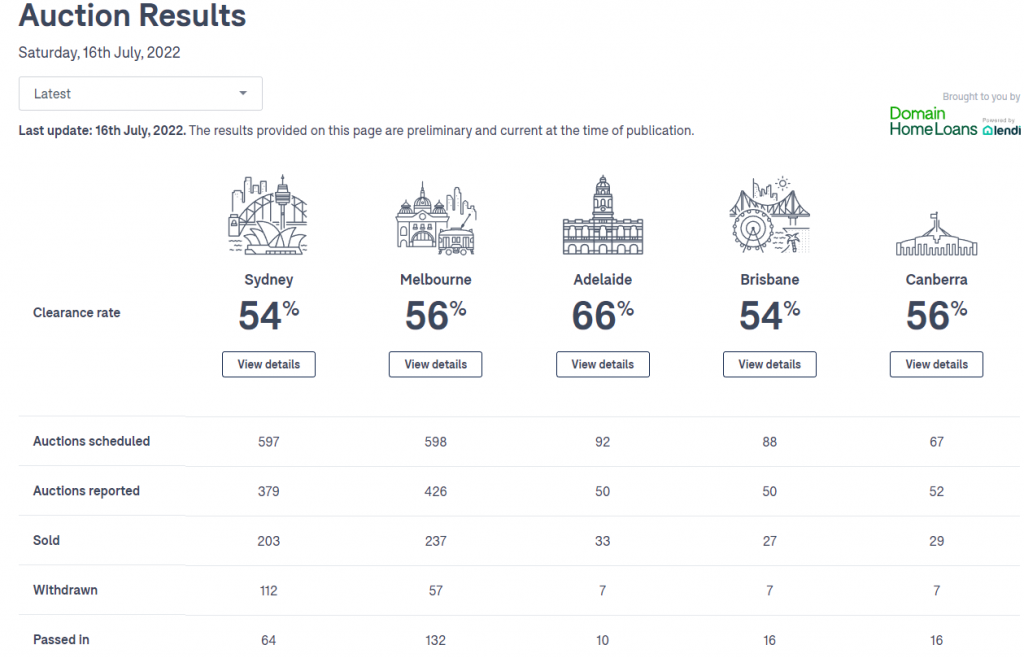1024x658 pixels.
Task: Select the Sydney city name heading
Action: [268, 279]
